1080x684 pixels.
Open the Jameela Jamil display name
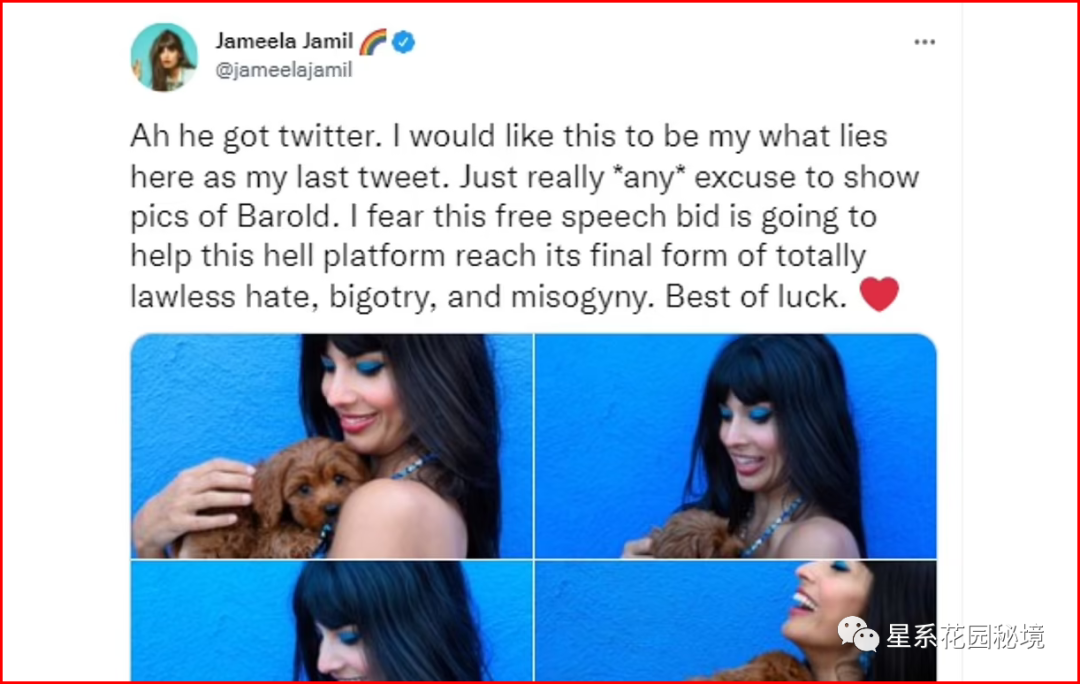284,41
